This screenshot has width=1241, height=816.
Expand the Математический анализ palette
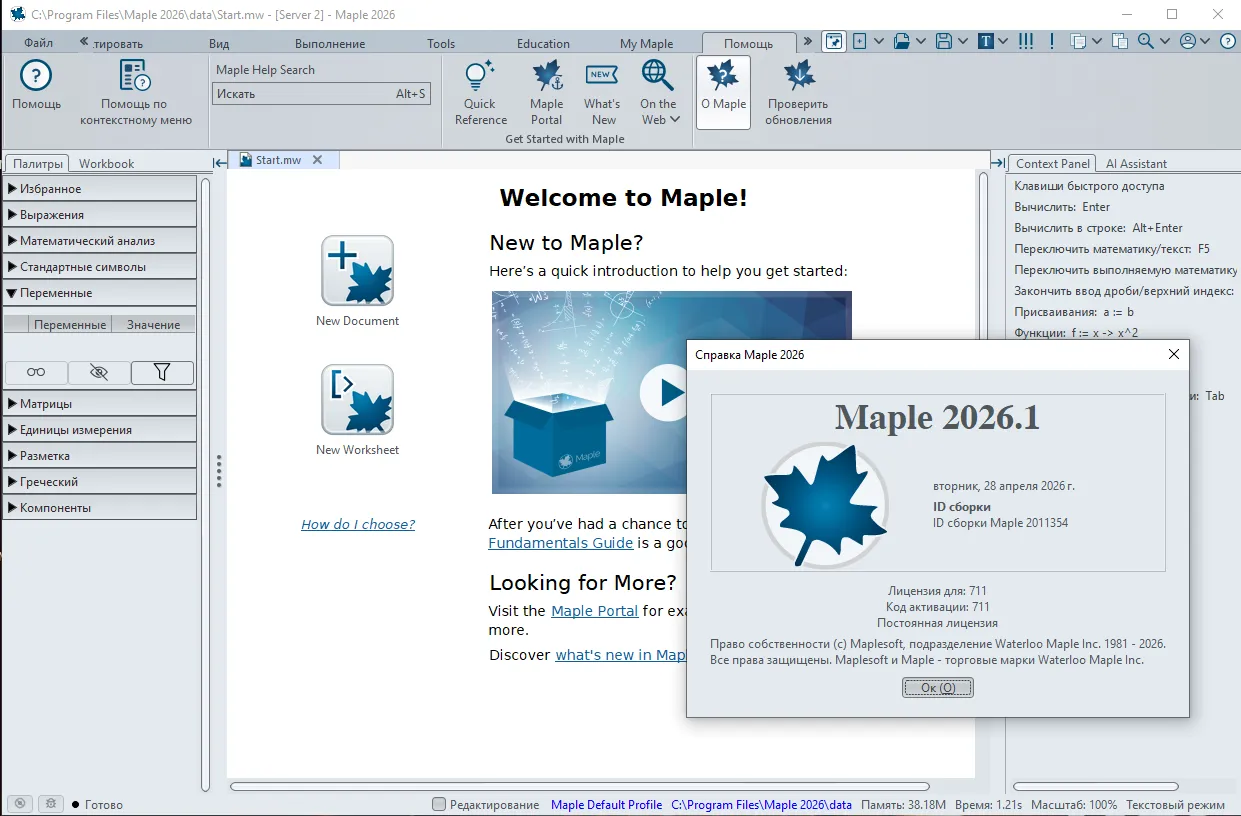(100, 241)
